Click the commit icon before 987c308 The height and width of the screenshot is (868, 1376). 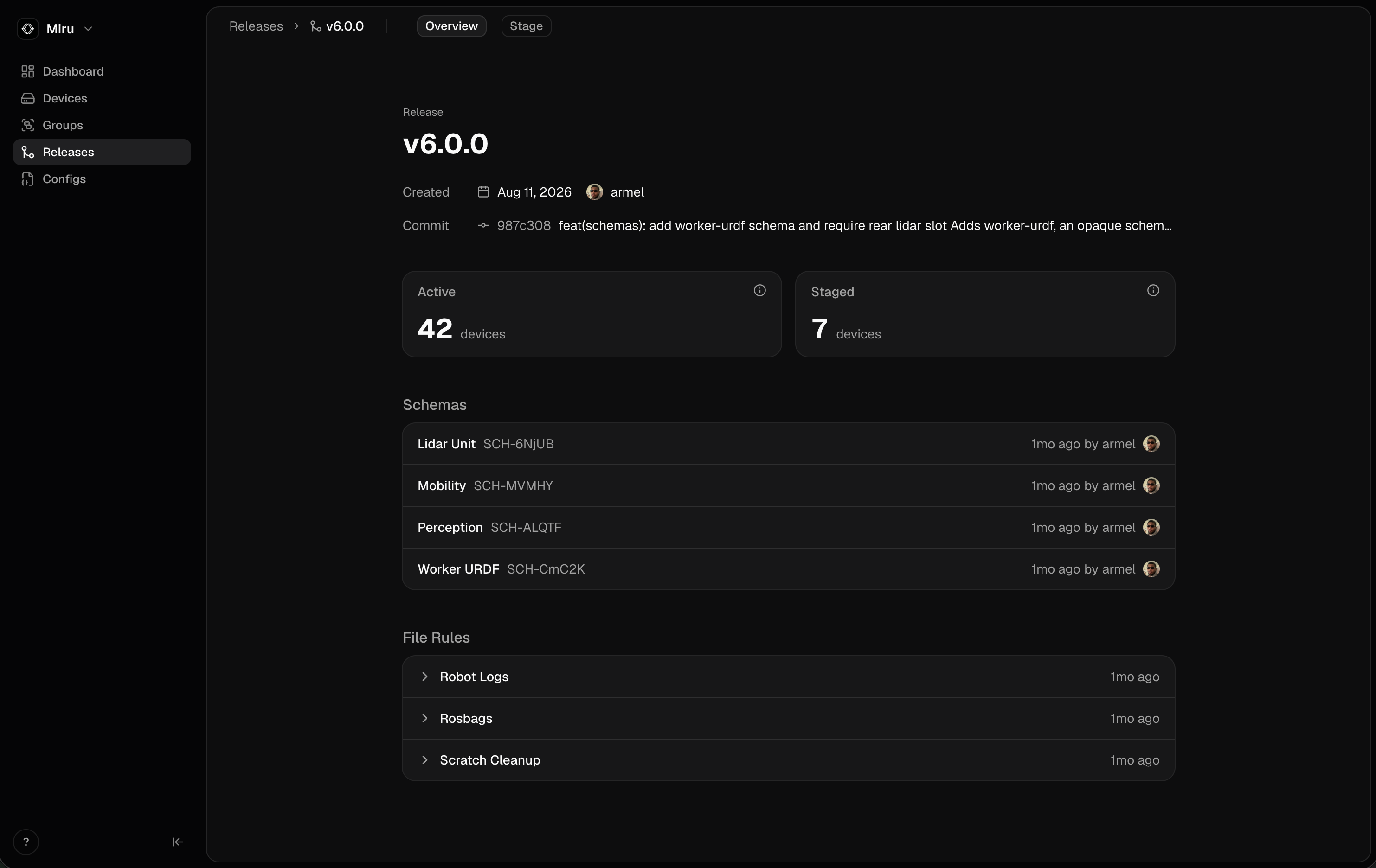(483, 225)
